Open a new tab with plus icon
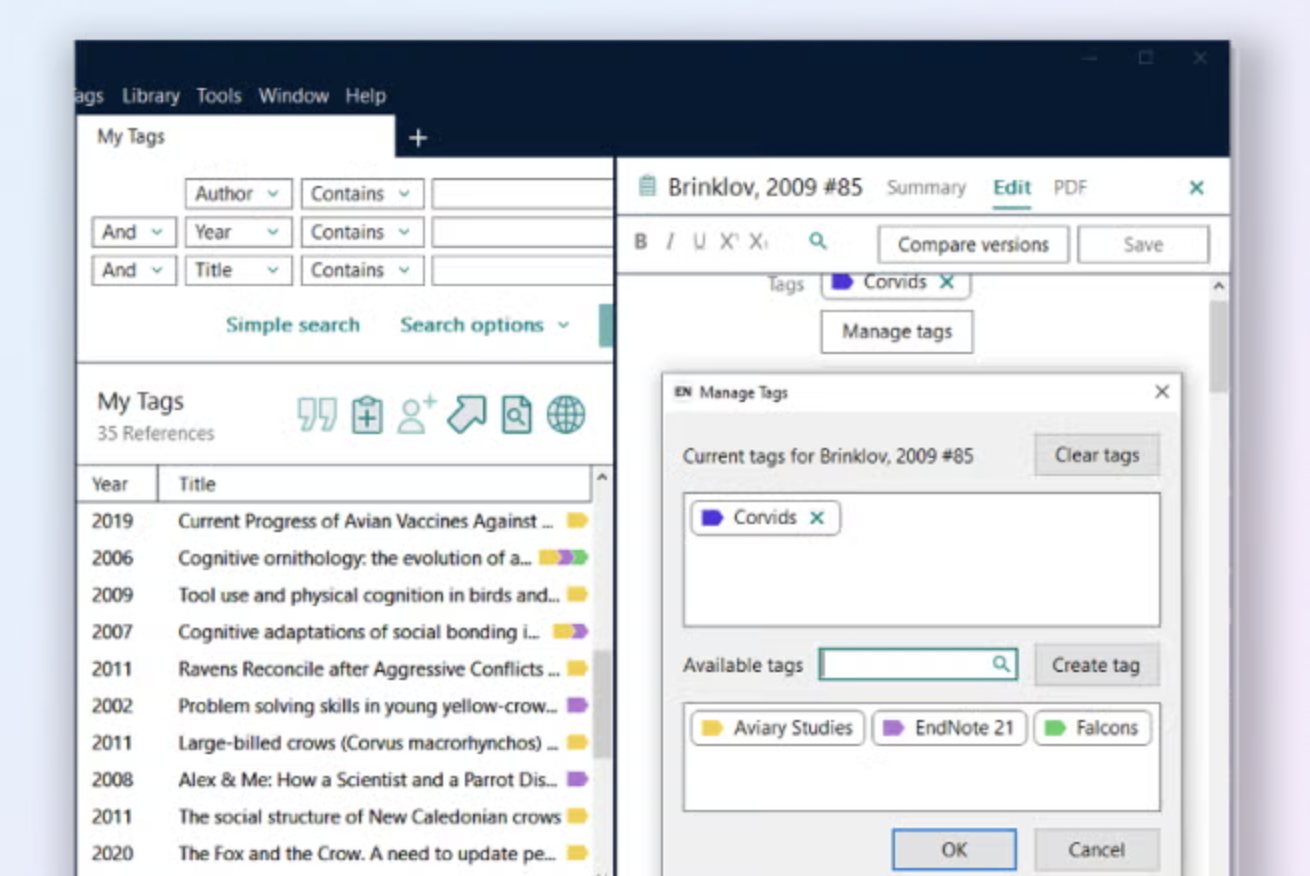 (x=418, y=138)
